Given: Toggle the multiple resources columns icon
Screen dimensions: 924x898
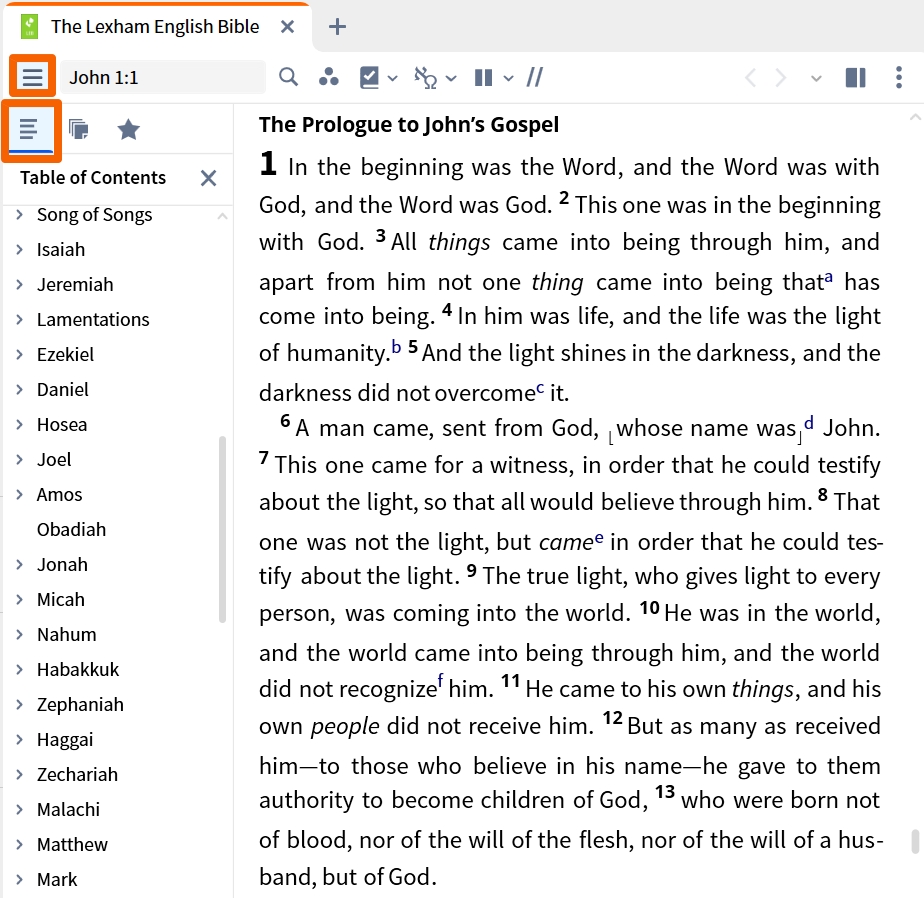Looking at the screenshot, I should pos(483,77).
